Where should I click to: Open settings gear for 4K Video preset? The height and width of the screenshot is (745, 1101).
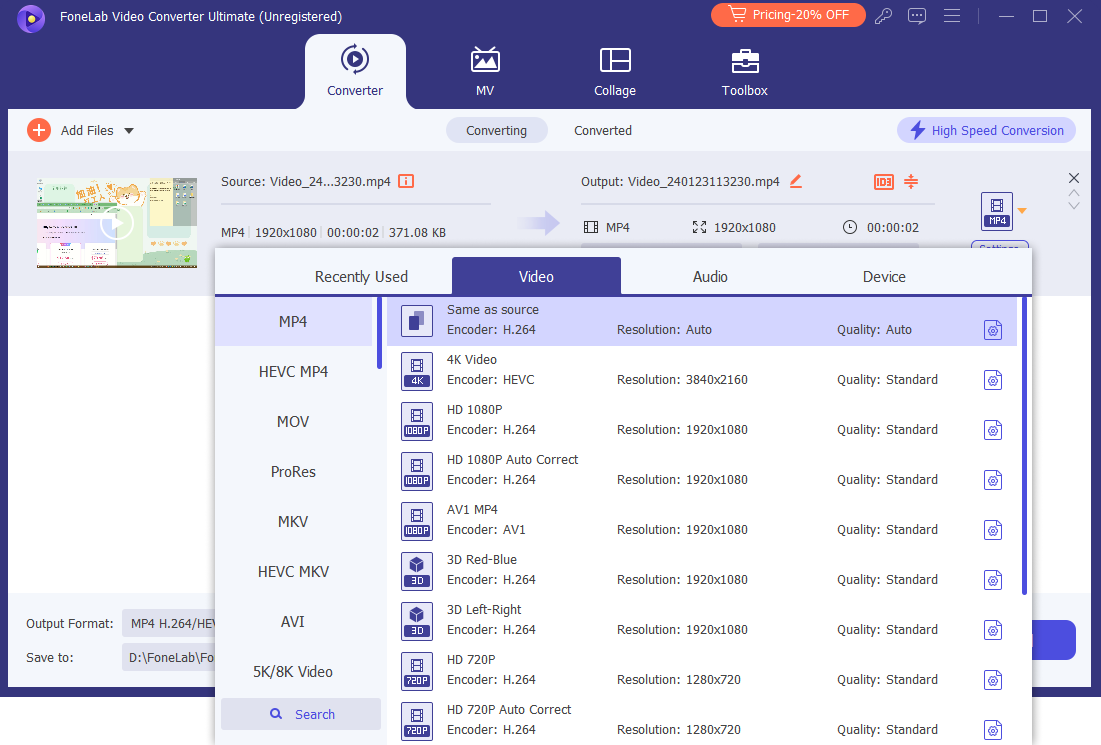coord(992,380)
